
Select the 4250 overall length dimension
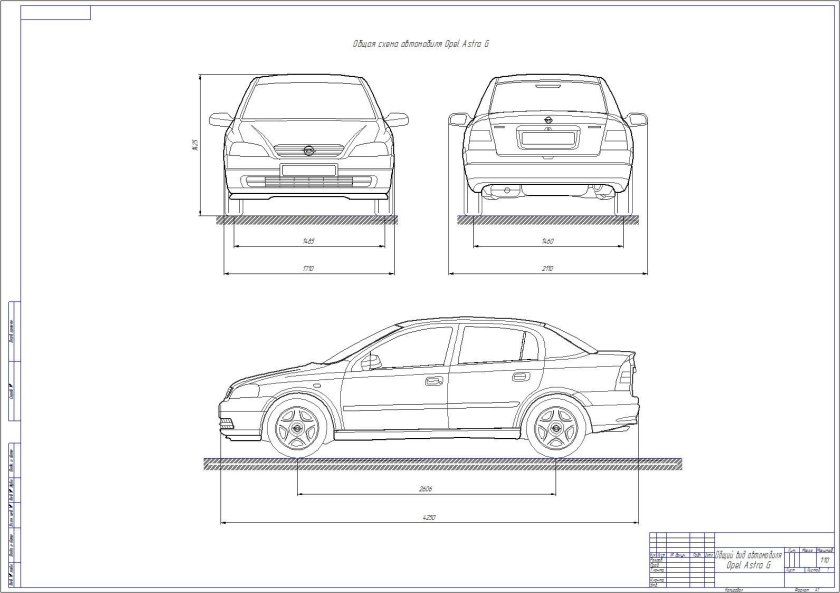(428, 517)
